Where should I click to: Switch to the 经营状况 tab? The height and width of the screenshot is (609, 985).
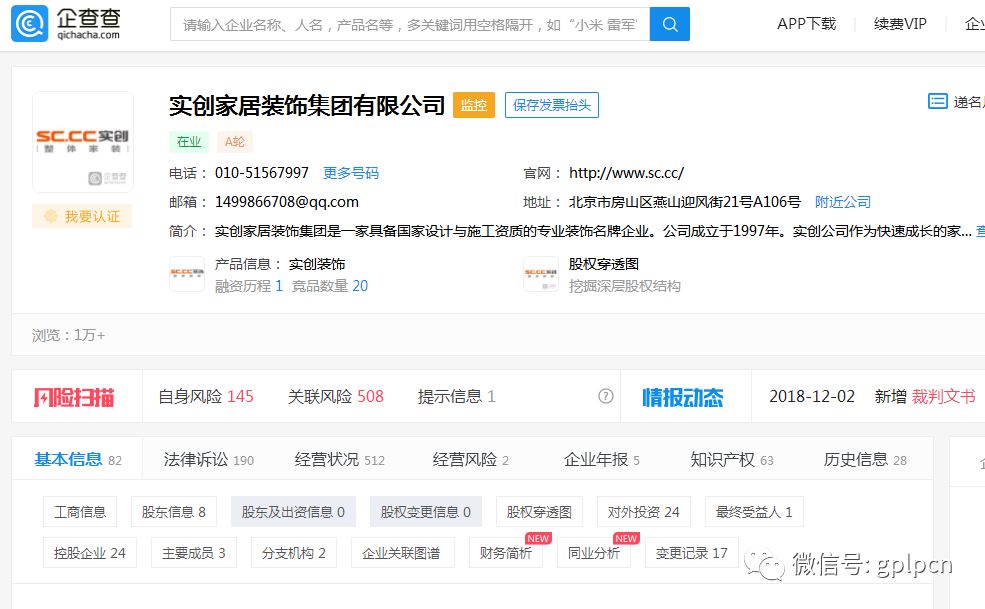339,459
